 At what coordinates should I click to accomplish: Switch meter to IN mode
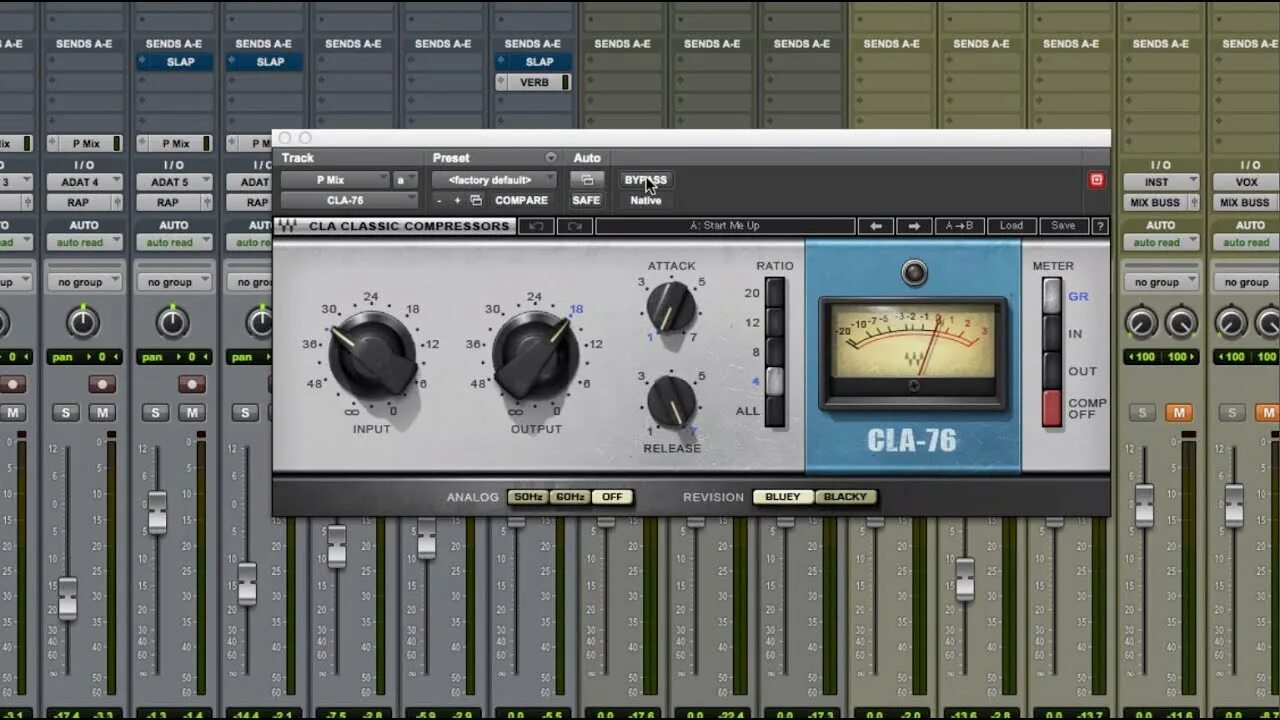tap(1052, 333)
